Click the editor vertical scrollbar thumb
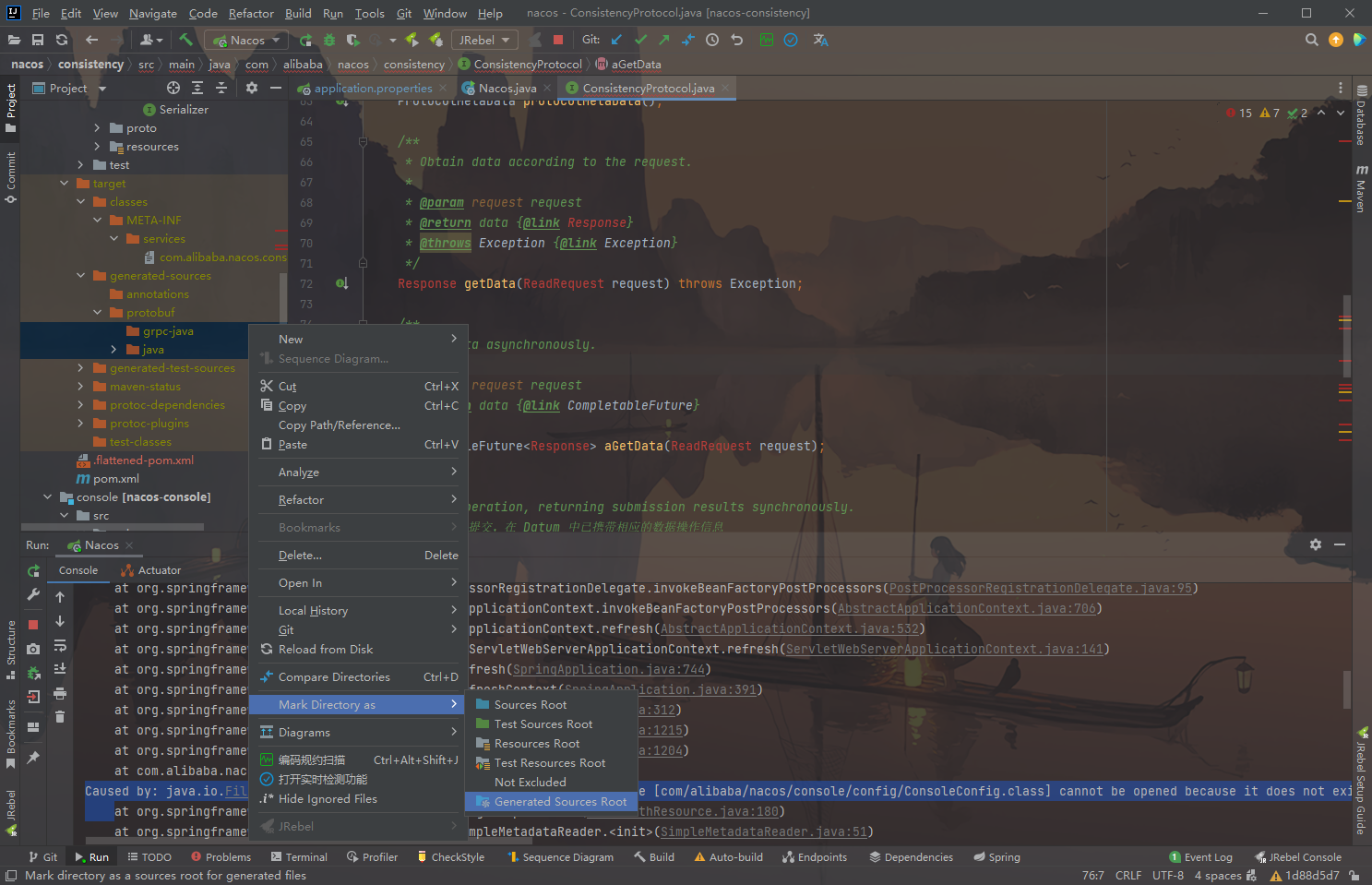Image resolution: width=1372 pixels, height=885 pixels. point(1347,337)
